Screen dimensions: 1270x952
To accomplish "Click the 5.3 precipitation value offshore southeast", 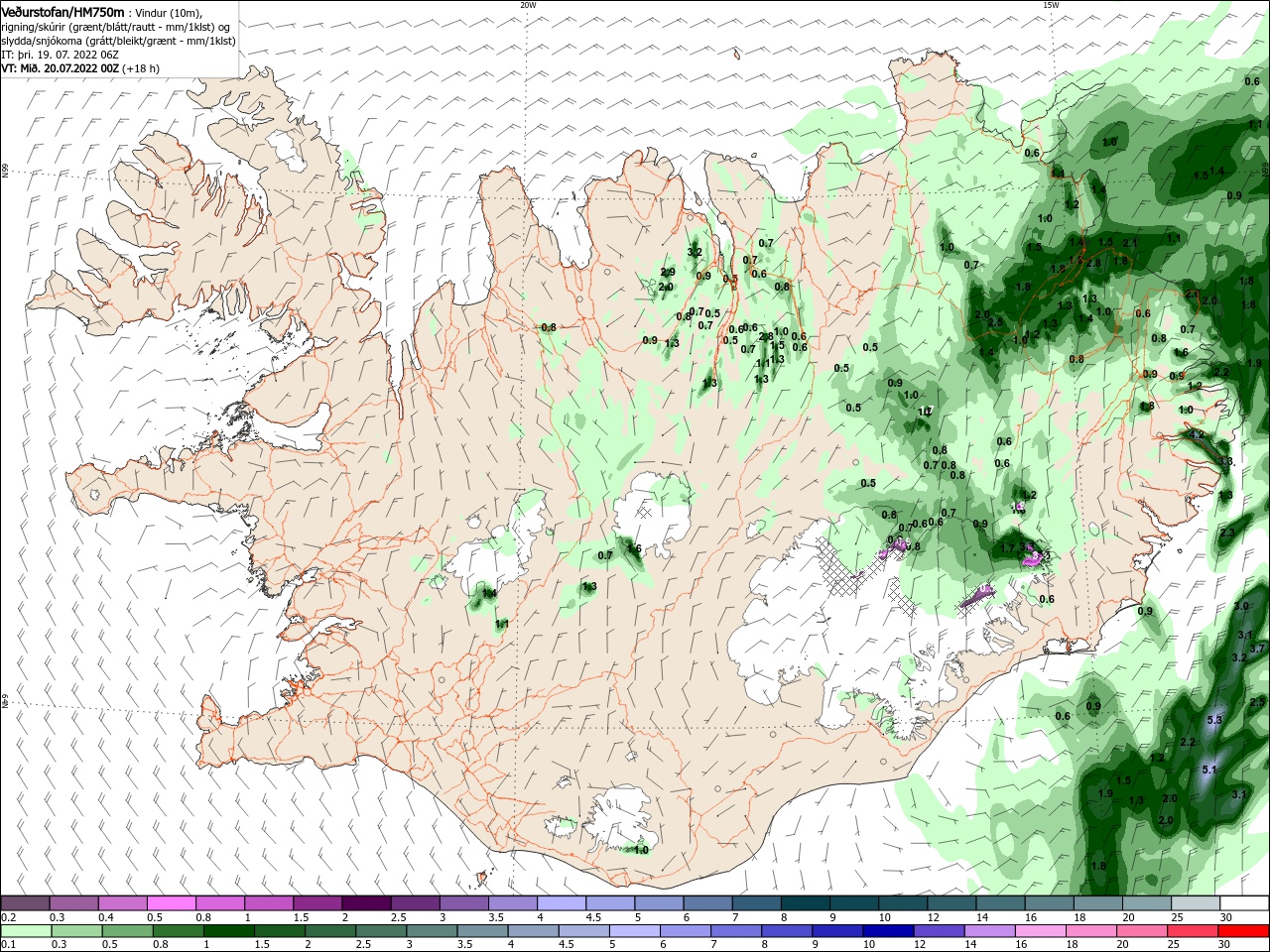I will [x=1213, y=719].
